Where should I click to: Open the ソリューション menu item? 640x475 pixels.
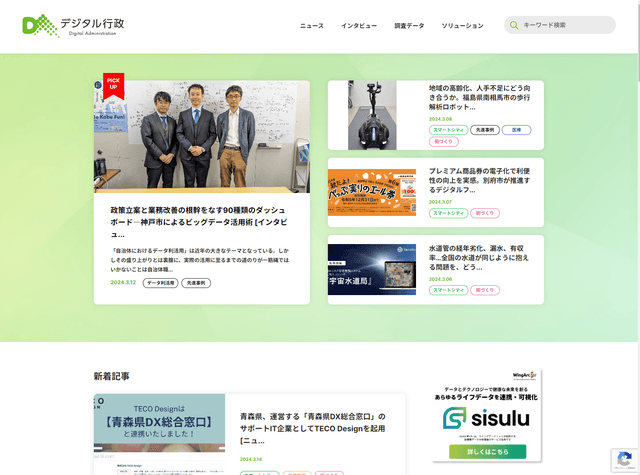(x=462, y=26)
